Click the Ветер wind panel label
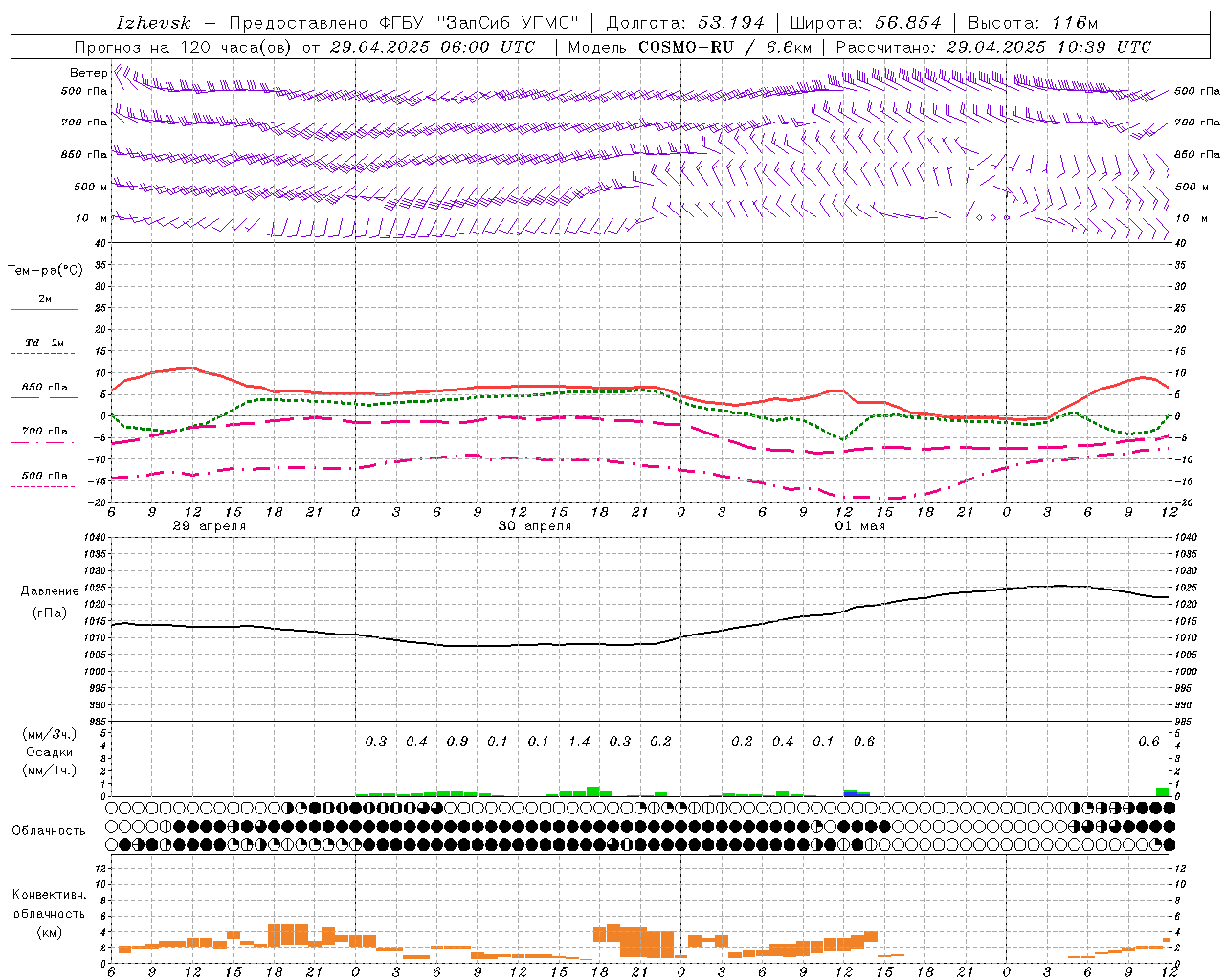The height and width of the screenshot is (980, 1225). [88, 73]
